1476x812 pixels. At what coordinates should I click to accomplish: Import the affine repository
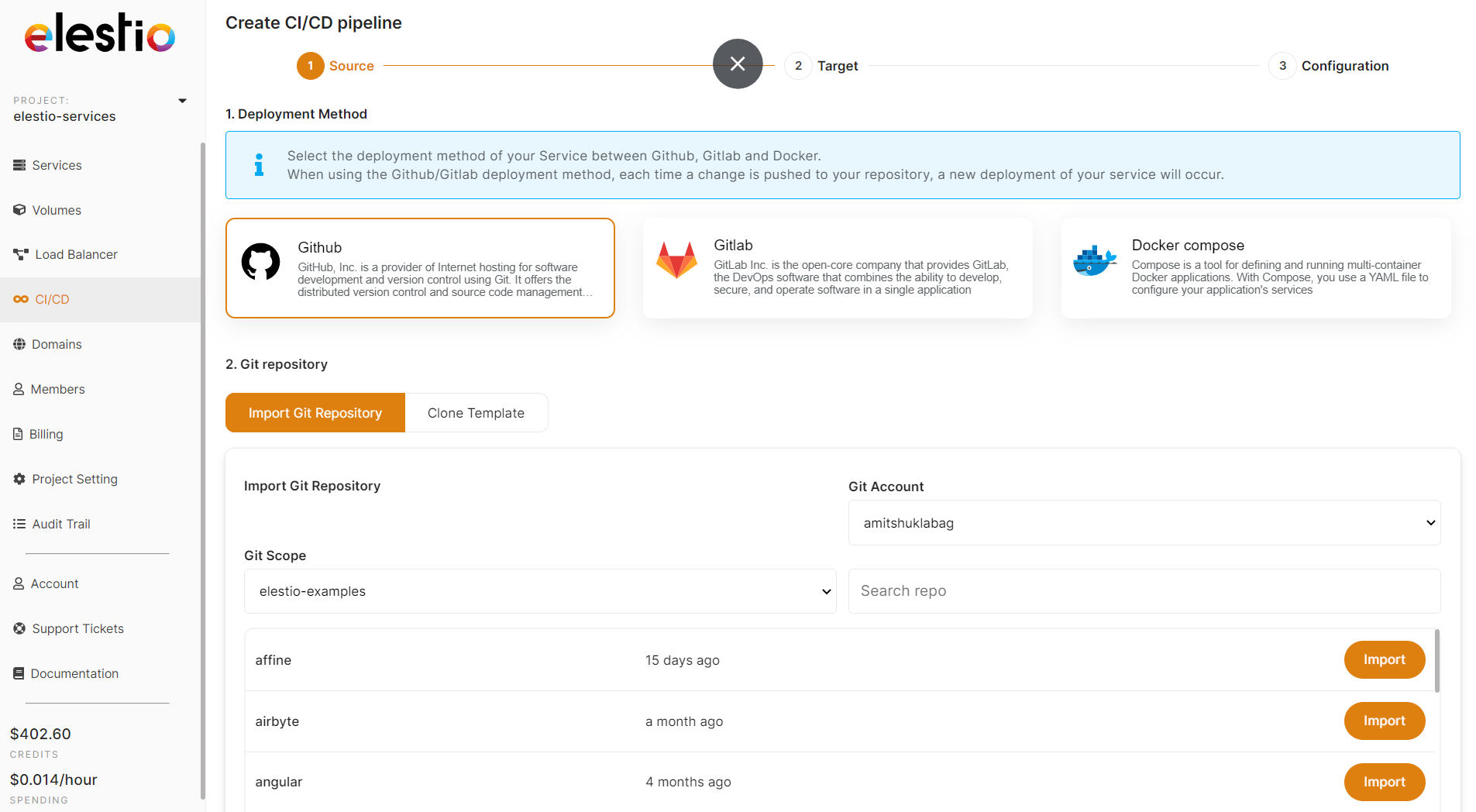click(1384, 659)
